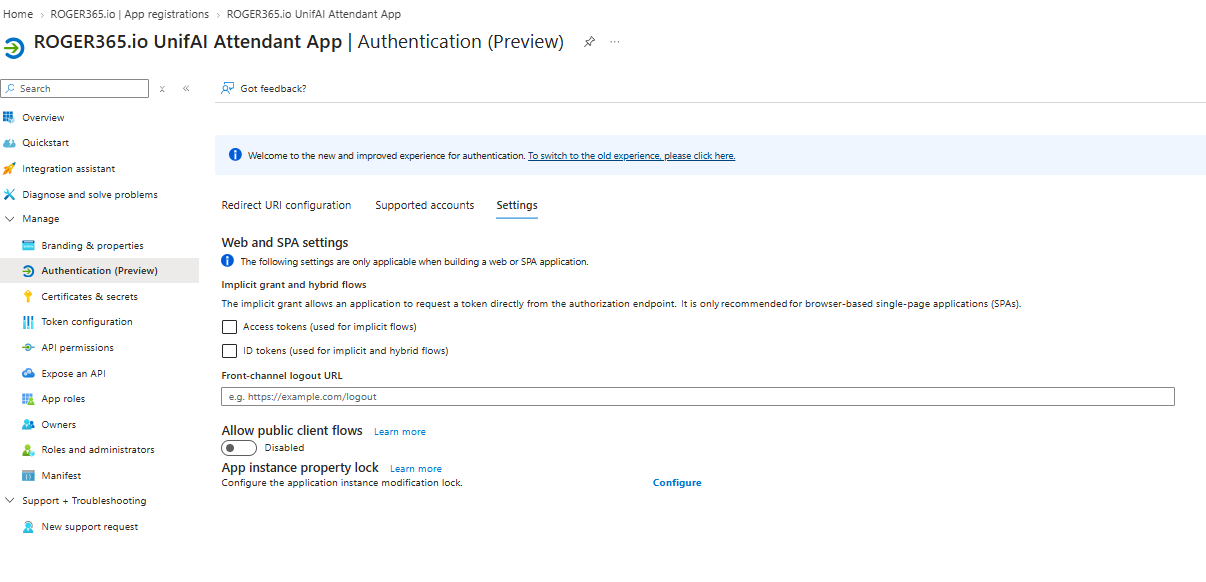The height and width of the screenshot is (582, 1206).
Task: Click the Overview icon in the sidebar
Action: (9, 117)
